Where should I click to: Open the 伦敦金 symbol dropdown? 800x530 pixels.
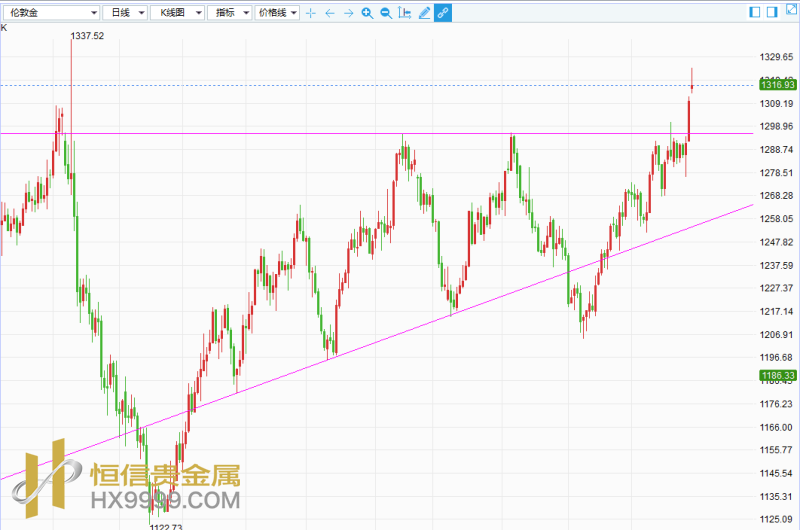pos(52,13)
